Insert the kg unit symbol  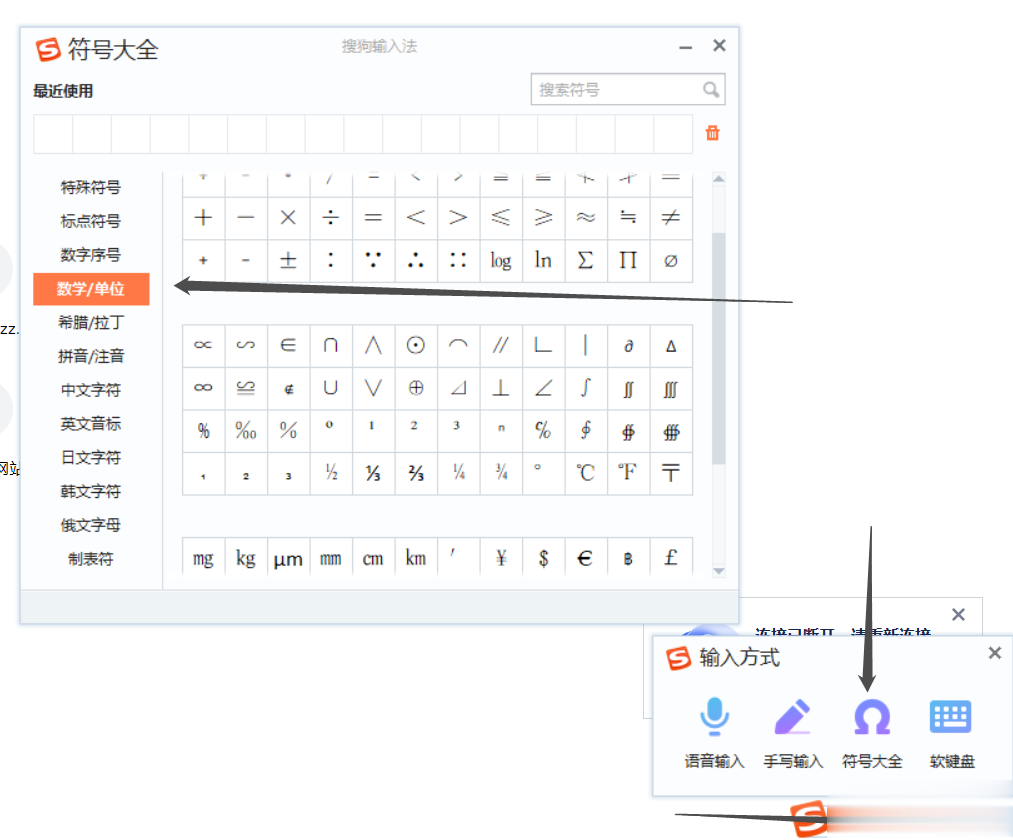245,557
